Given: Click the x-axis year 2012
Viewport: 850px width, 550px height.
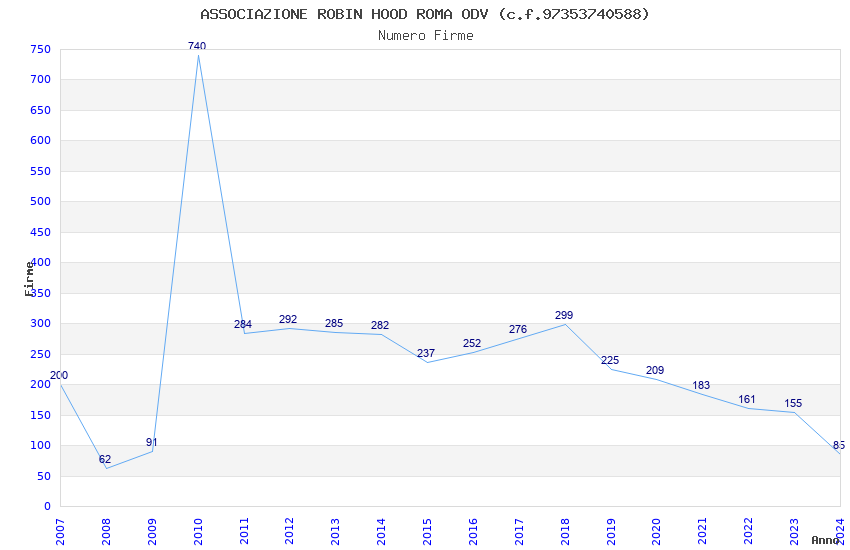Looking at the screenshot, I should (289, 532).
